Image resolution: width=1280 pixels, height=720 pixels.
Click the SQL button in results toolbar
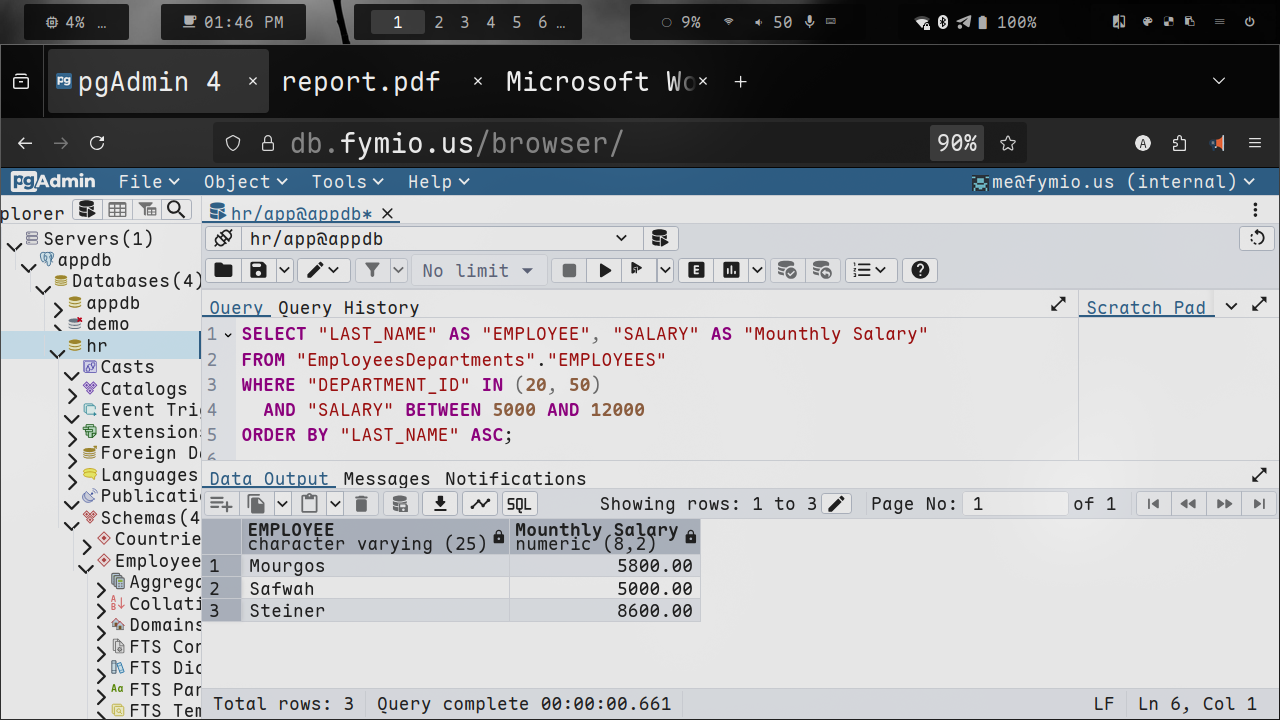pyautogui.click(x=519, y=504)
